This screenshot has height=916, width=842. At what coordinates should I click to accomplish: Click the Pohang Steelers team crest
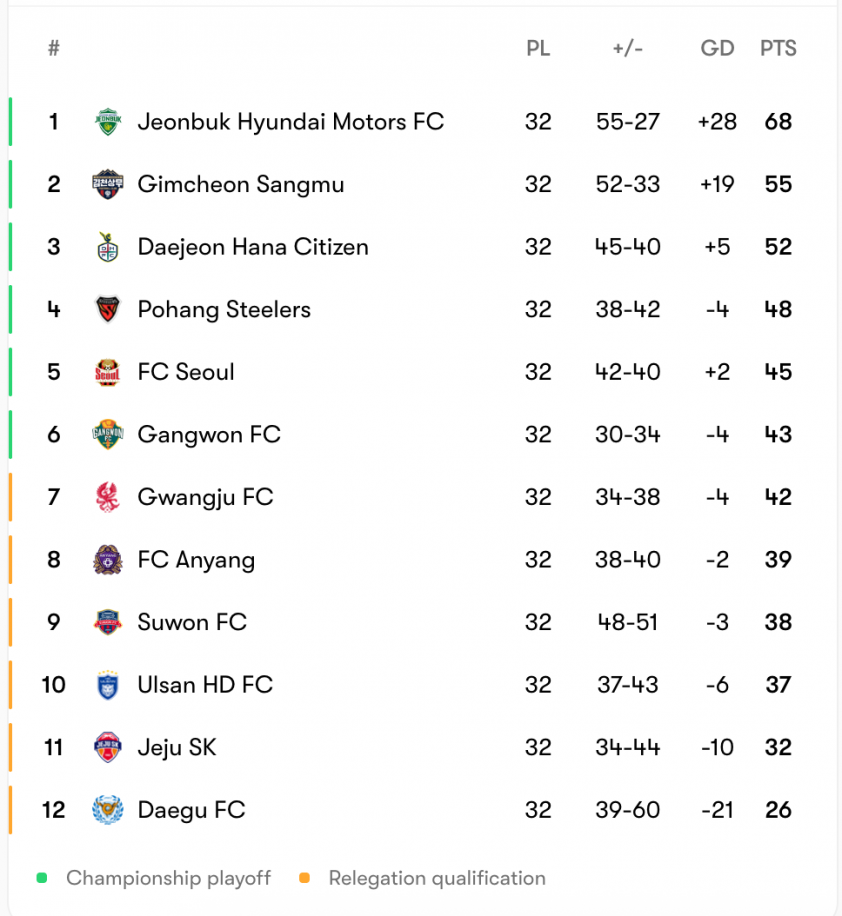[108, 310]
